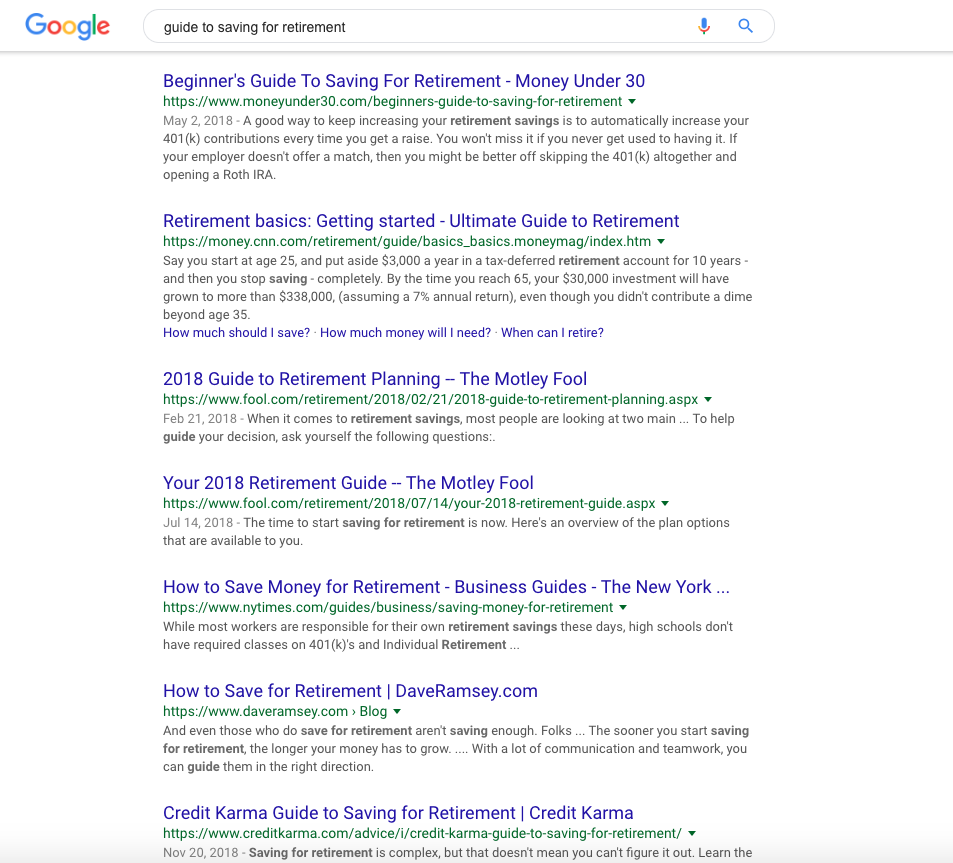Click the fool.com 2018/02/21 green URL

pos(430,399)
